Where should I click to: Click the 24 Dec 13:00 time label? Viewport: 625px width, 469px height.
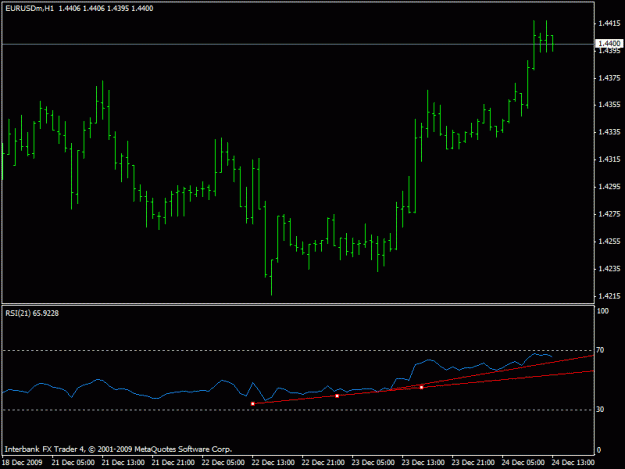[573, 462]
